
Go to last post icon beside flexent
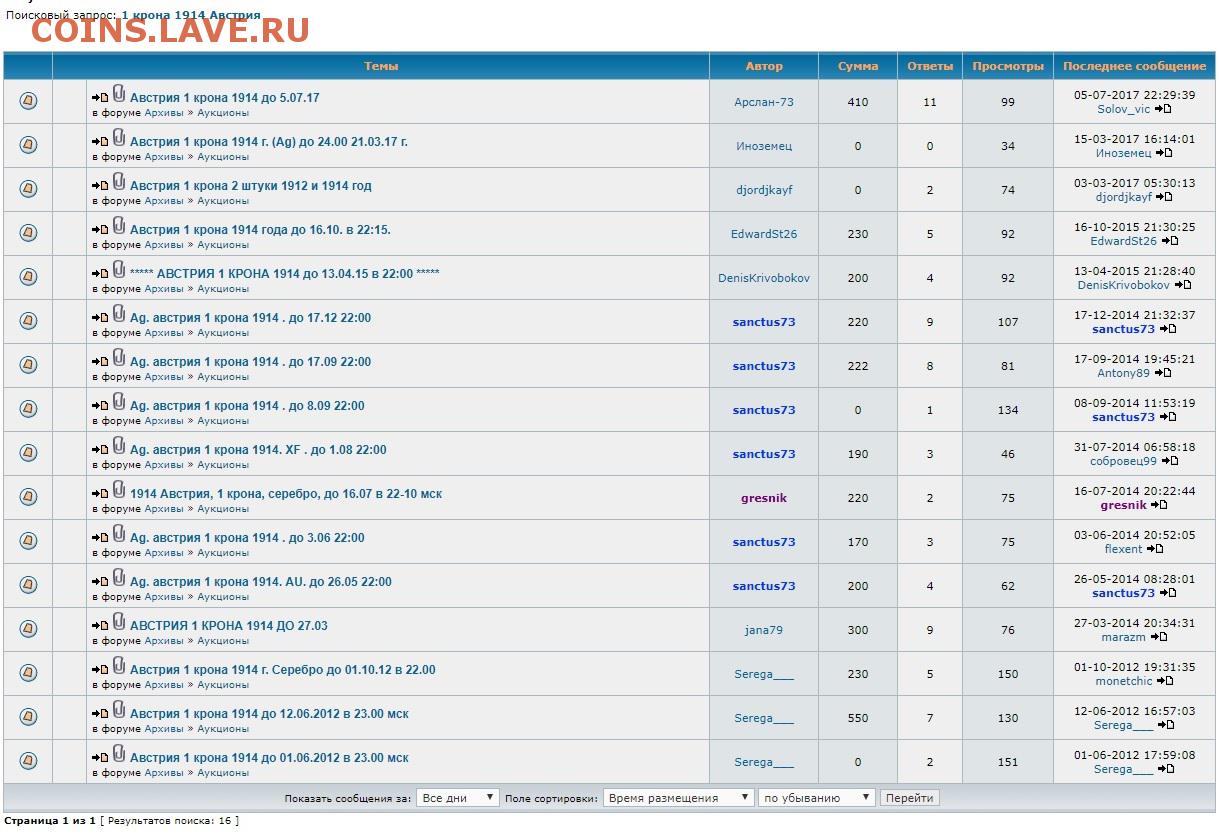[1155, 549]
